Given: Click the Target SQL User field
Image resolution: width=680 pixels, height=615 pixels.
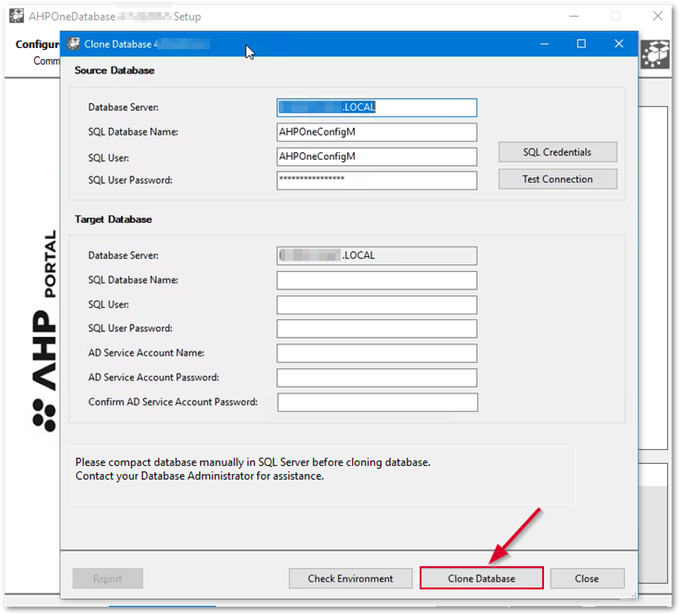Looking at the screenshot, I should (x=377, y=304).
